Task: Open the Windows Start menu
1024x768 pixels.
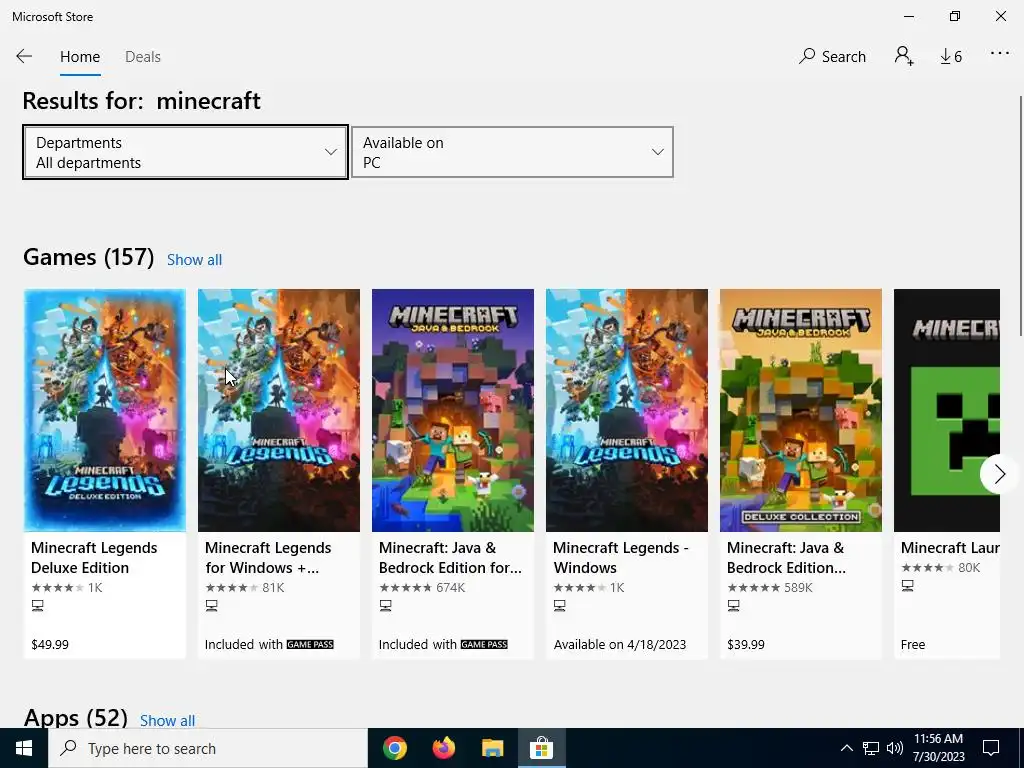Action: click(x=24, y=748)
